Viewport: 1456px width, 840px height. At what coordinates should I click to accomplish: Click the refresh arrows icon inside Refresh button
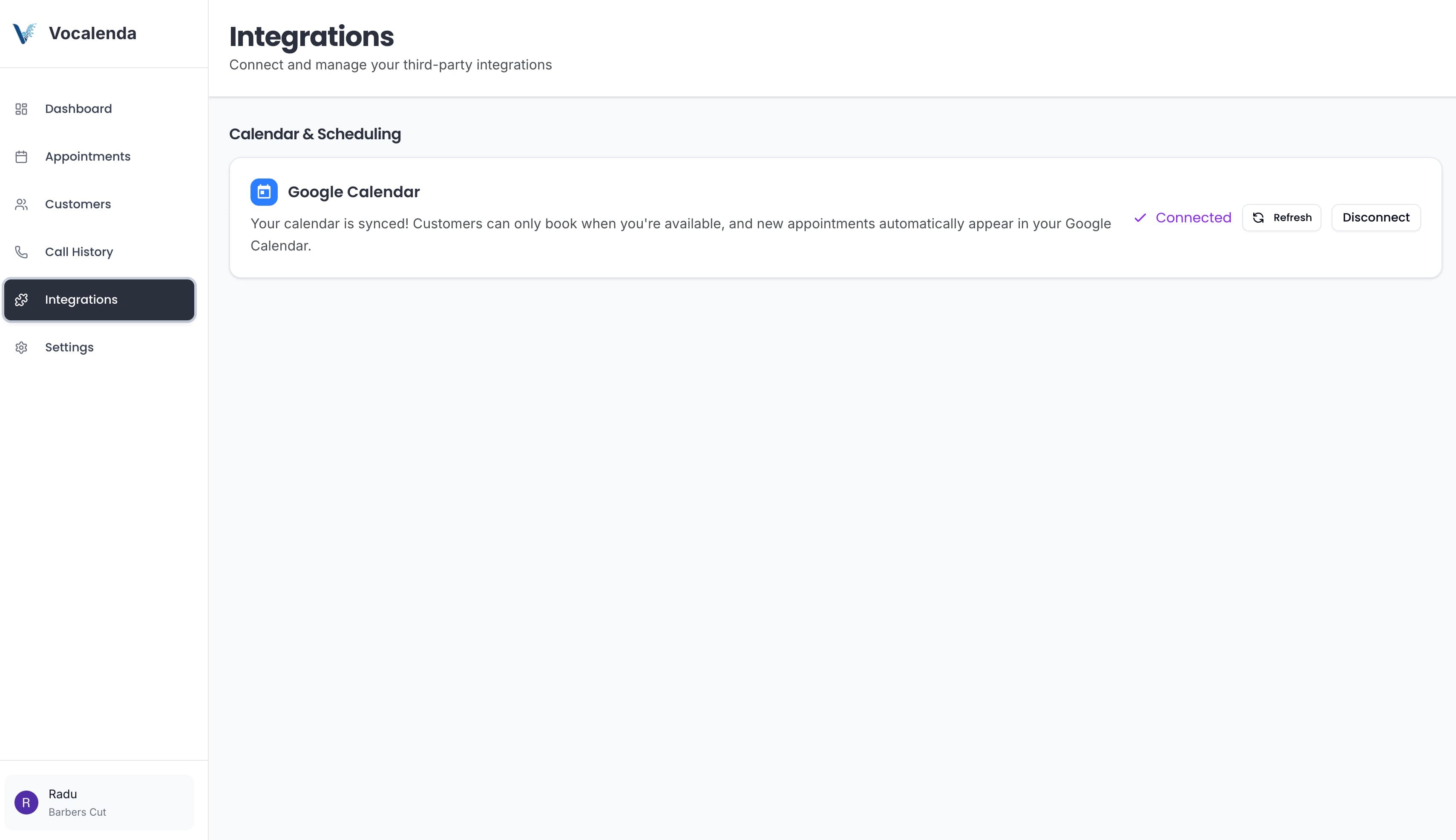tap(1259, 218)
